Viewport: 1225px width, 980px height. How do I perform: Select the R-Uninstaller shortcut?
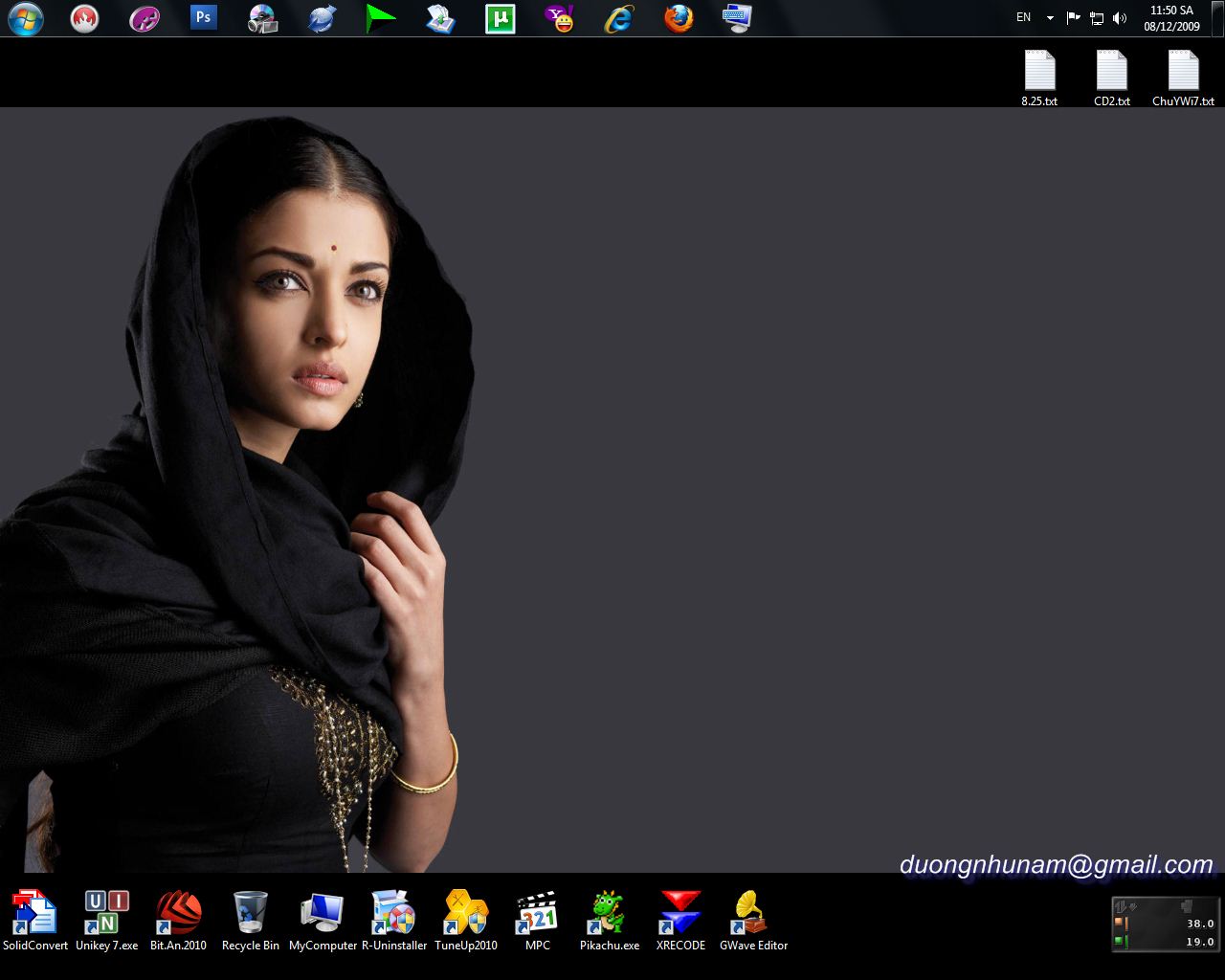tap(394, 921)
